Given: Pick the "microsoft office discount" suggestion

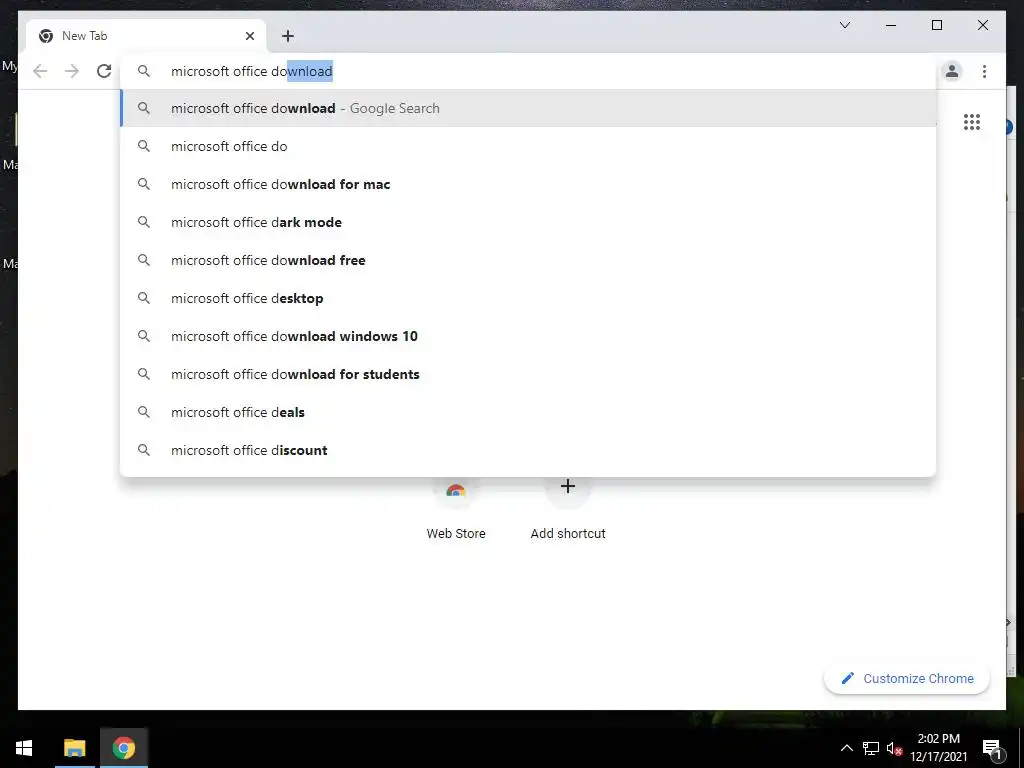Looking at the screenshot, I should point(528,450).
